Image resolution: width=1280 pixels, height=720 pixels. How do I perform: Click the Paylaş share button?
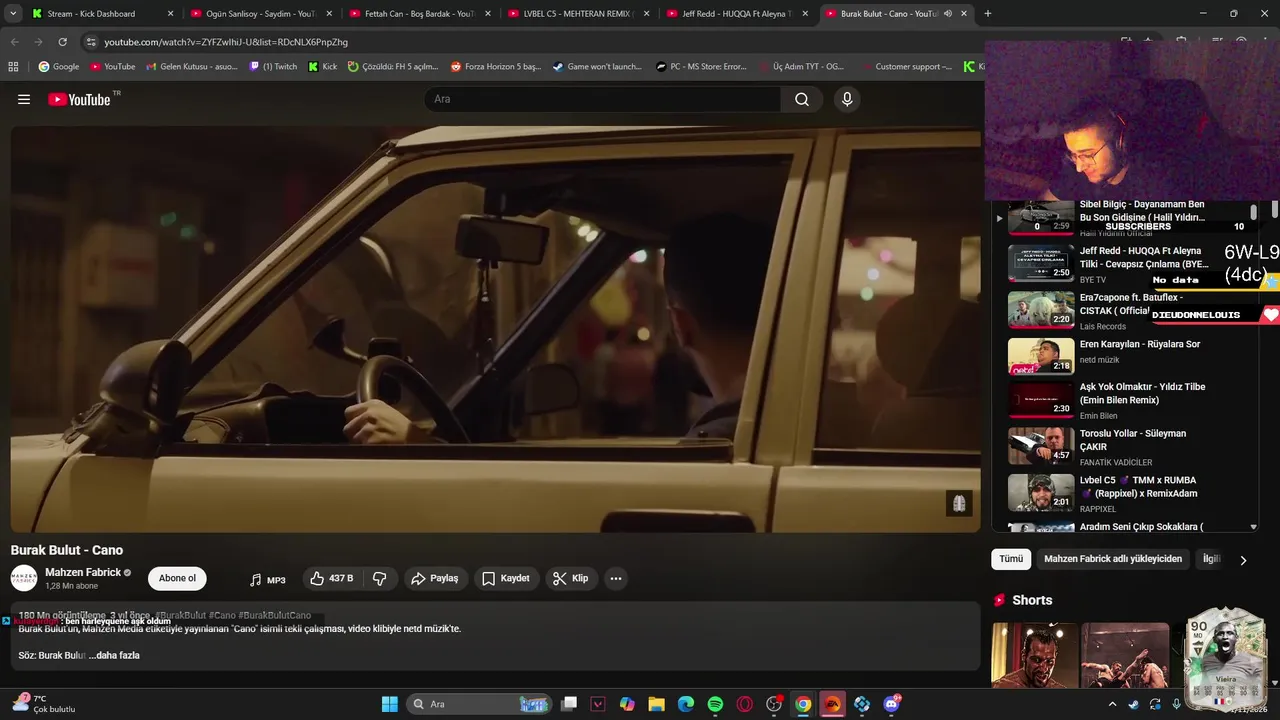[x=434, y=578]
